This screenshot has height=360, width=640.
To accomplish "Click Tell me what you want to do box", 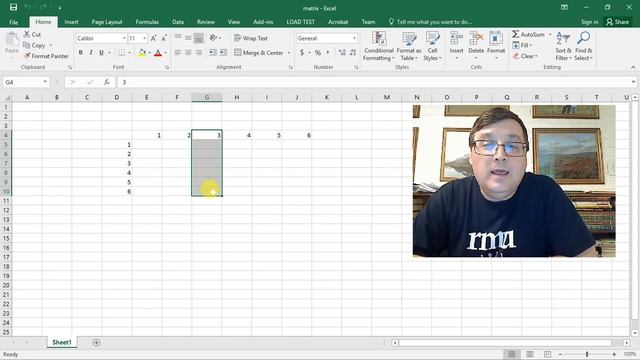I will [x=430, y=22].
